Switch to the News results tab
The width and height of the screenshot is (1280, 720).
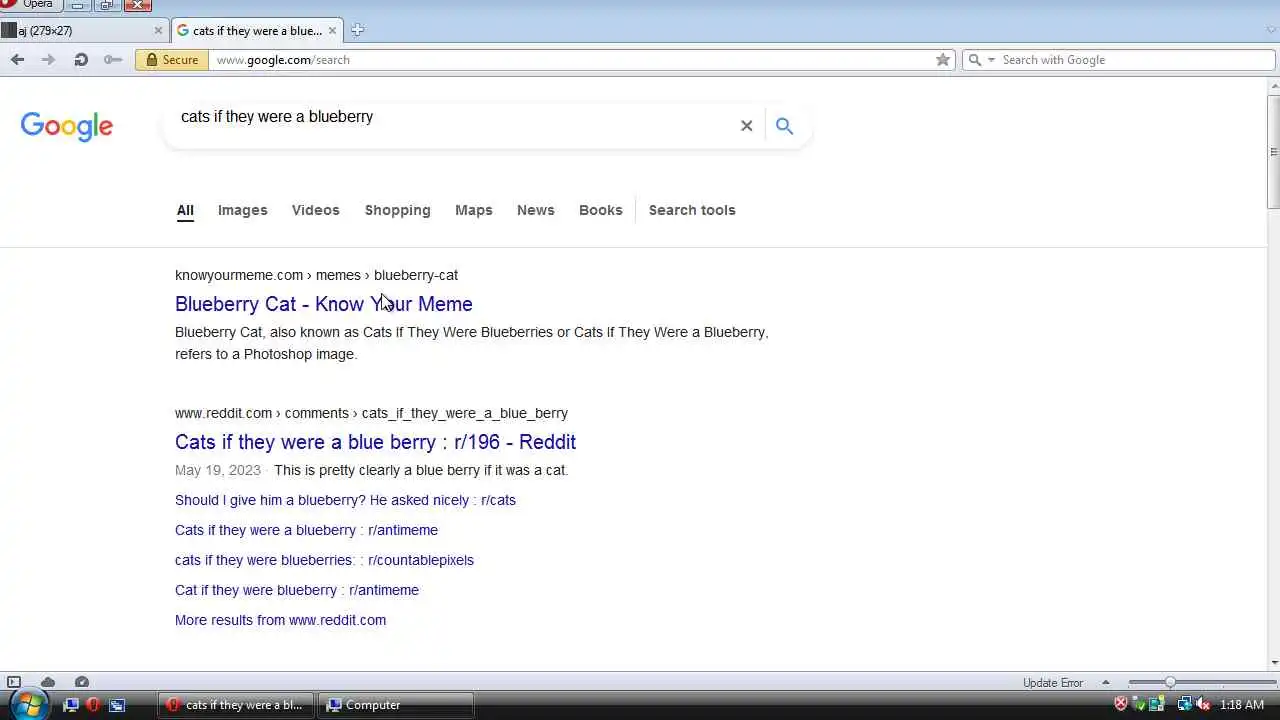536,210
